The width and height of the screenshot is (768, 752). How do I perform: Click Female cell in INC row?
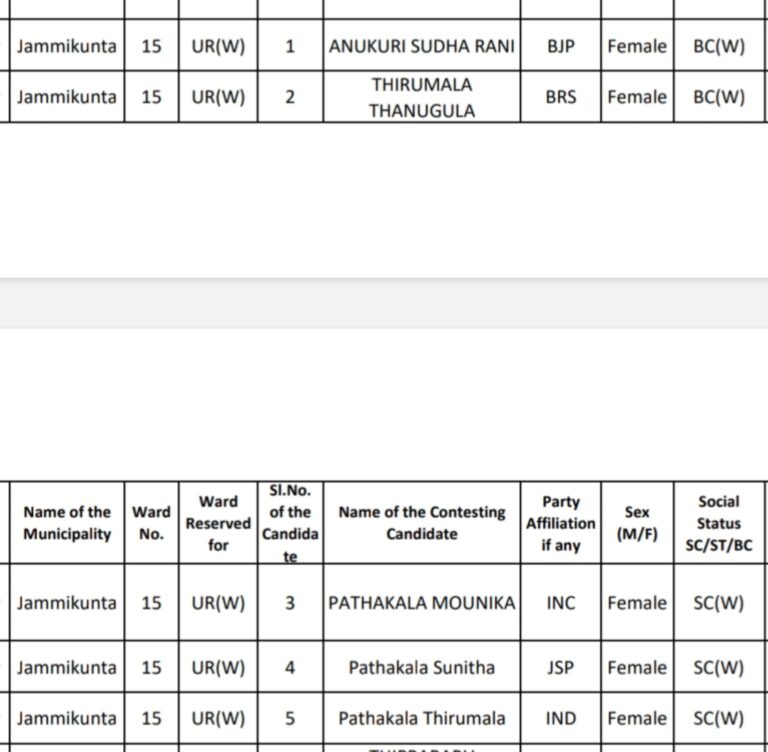[x=637, y=603]
